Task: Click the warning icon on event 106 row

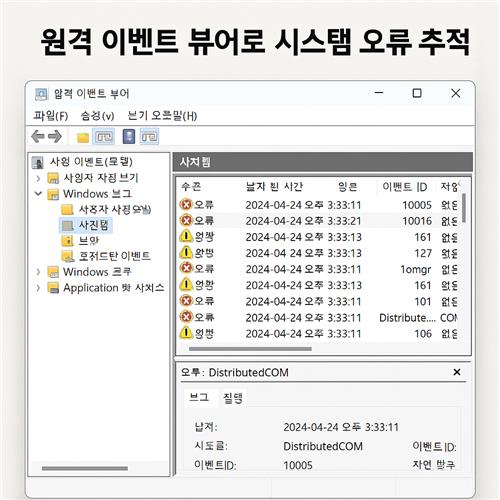Action: [x=186, y=332]
